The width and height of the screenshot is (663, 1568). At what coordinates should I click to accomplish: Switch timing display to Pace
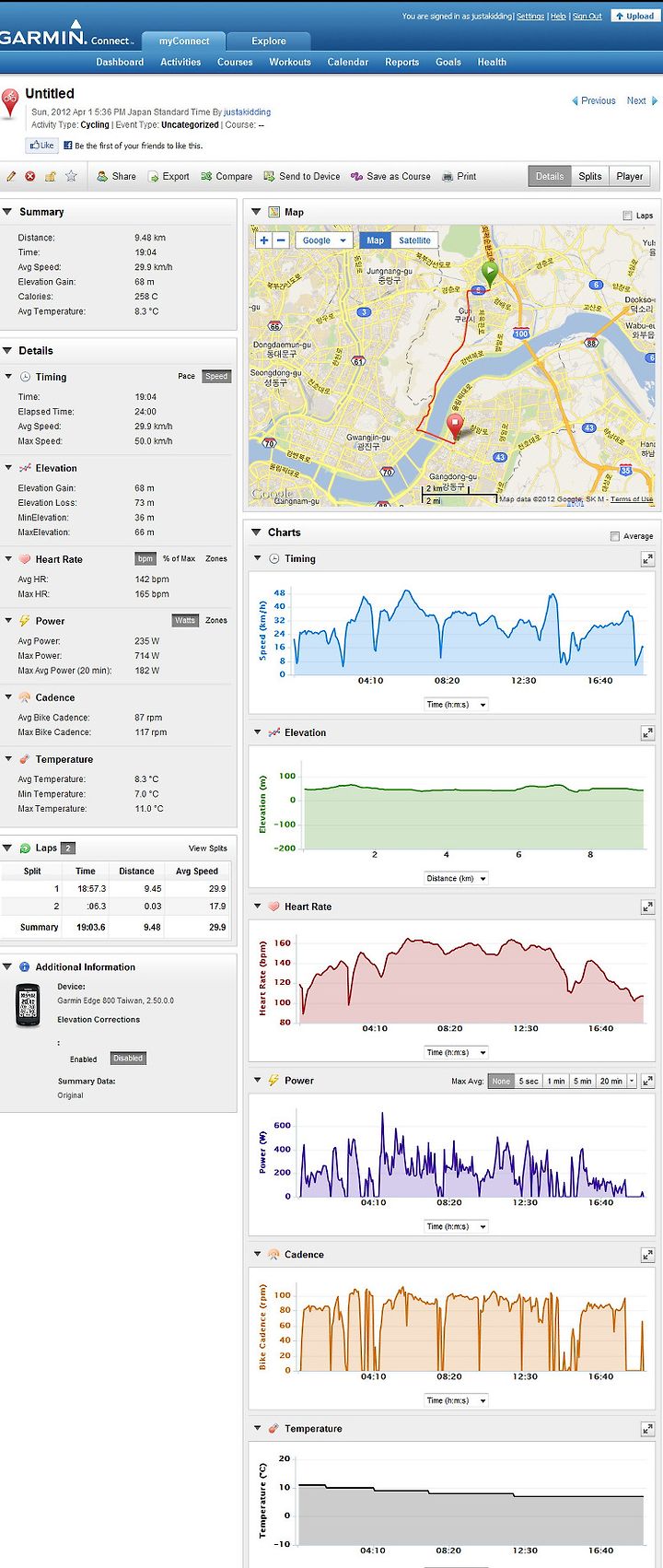[186, 376]
